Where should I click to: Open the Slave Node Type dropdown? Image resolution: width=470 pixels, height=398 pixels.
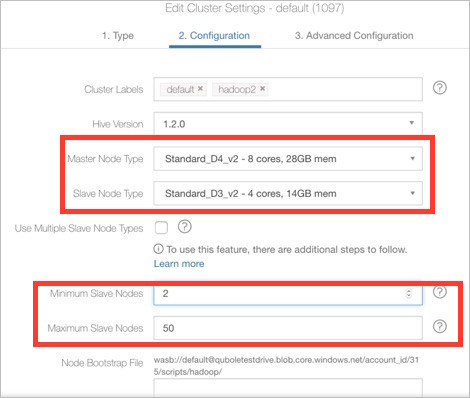click(288, 193)
